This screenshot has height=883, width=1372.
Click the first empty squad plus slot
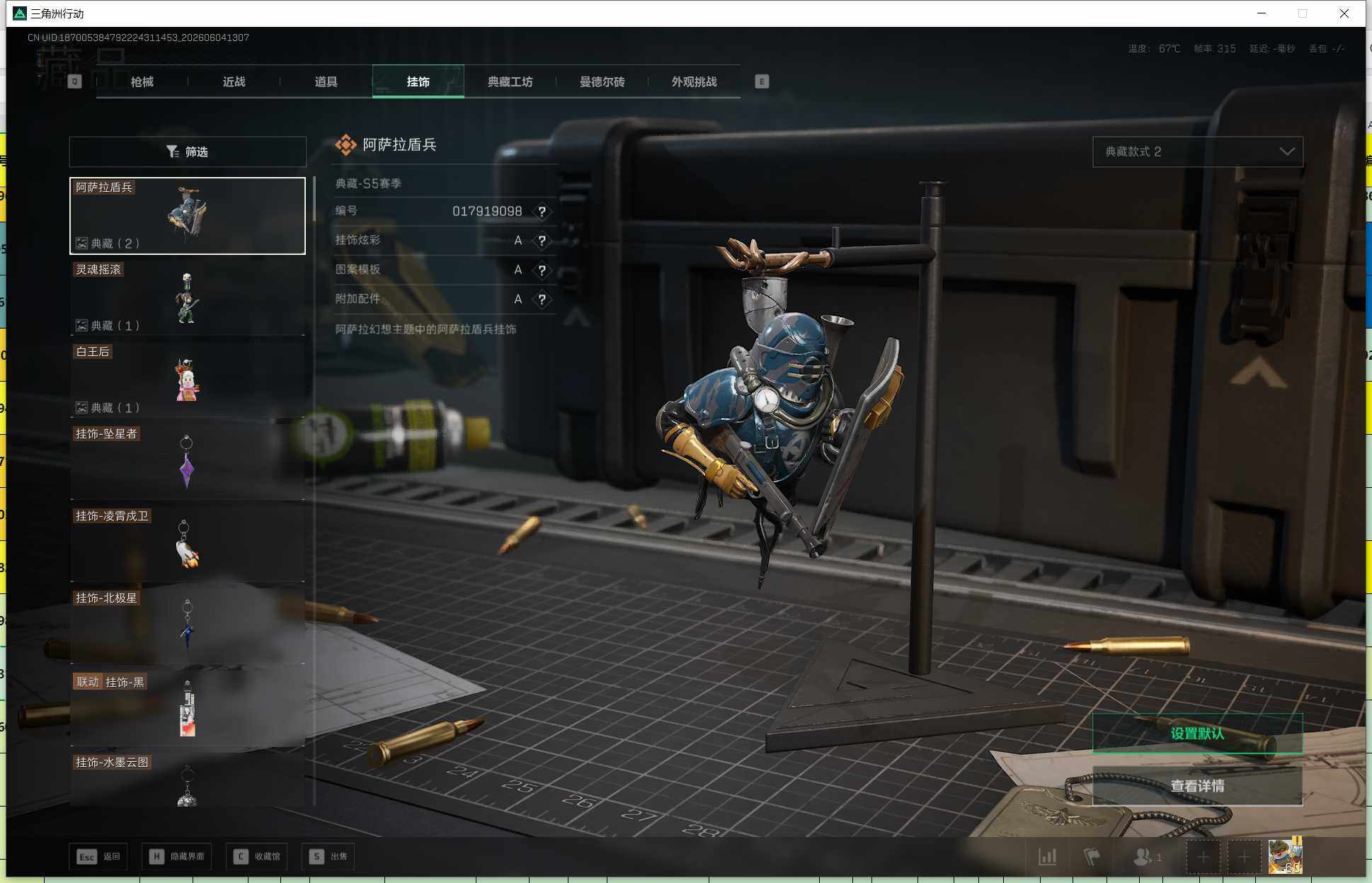[1203, 858]
